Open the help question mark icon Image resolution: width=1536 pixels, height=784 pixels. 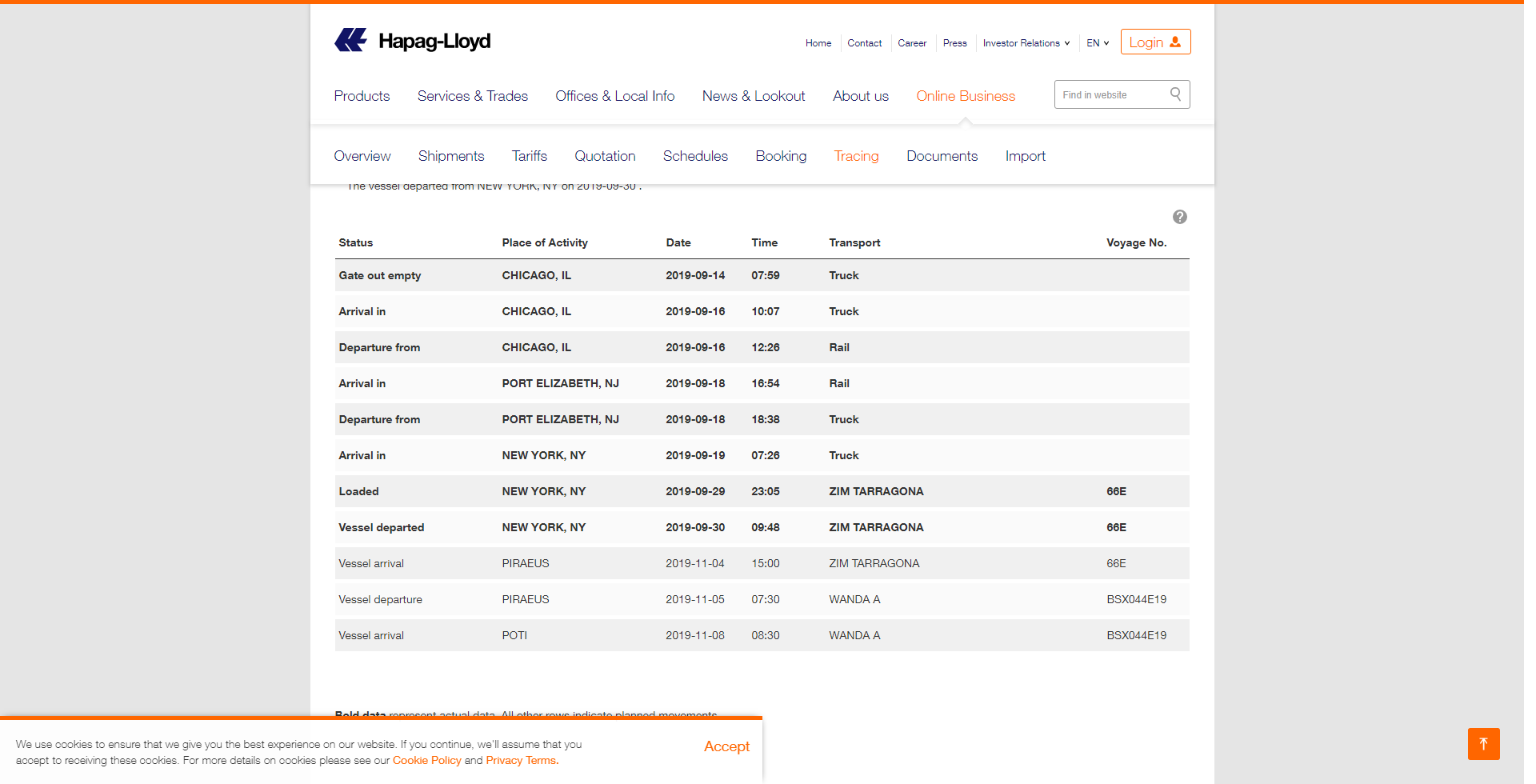pyautogui.click(x=1179, y=216)
